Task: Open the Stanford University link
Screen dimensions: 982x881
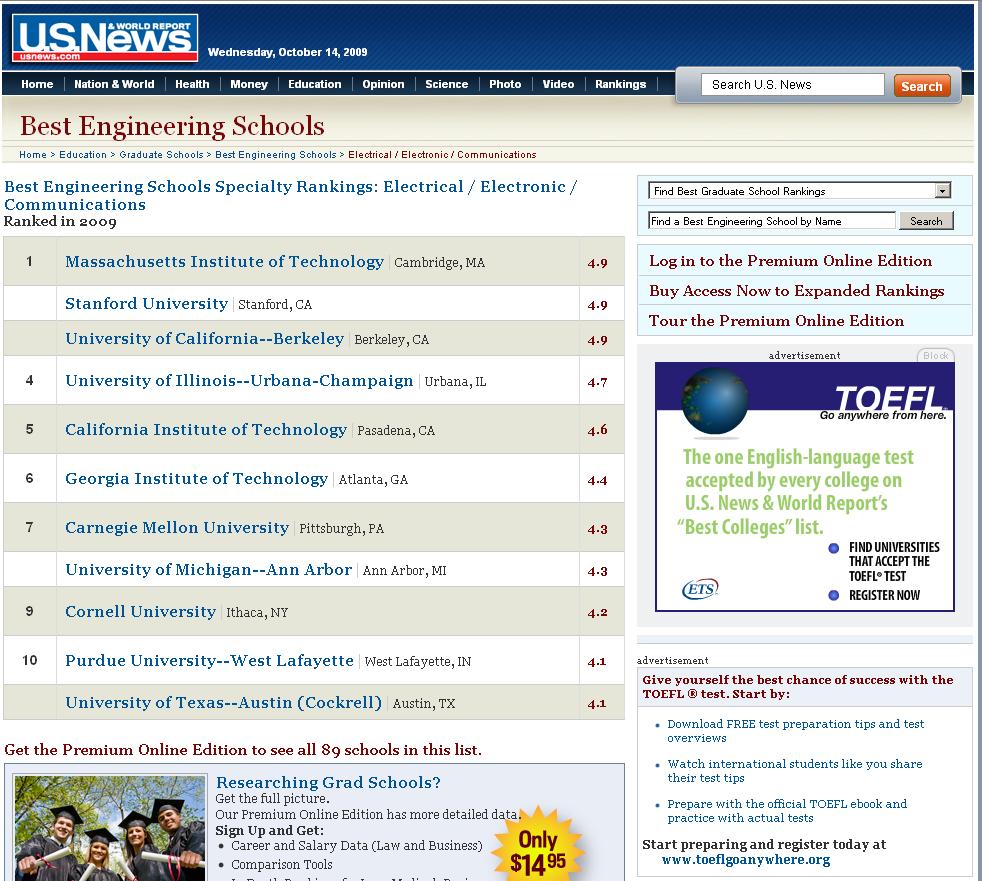Action: [x=147, y=304]
